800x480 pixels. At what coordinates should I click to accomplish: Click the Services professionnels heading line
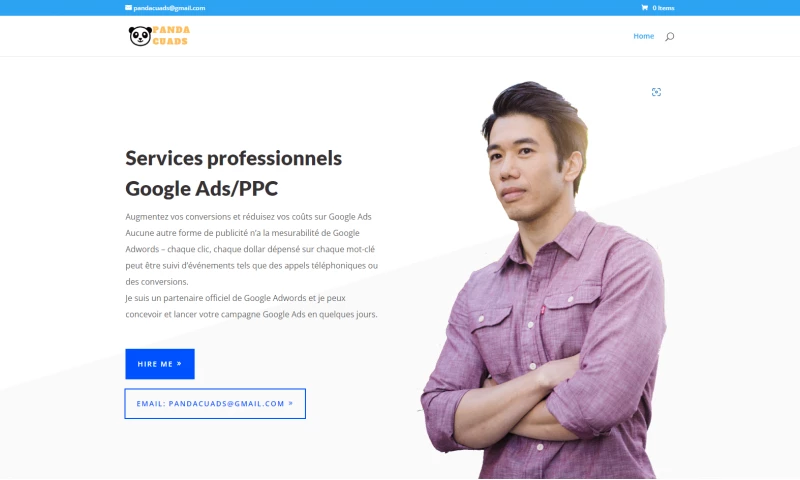pos(233,158)
